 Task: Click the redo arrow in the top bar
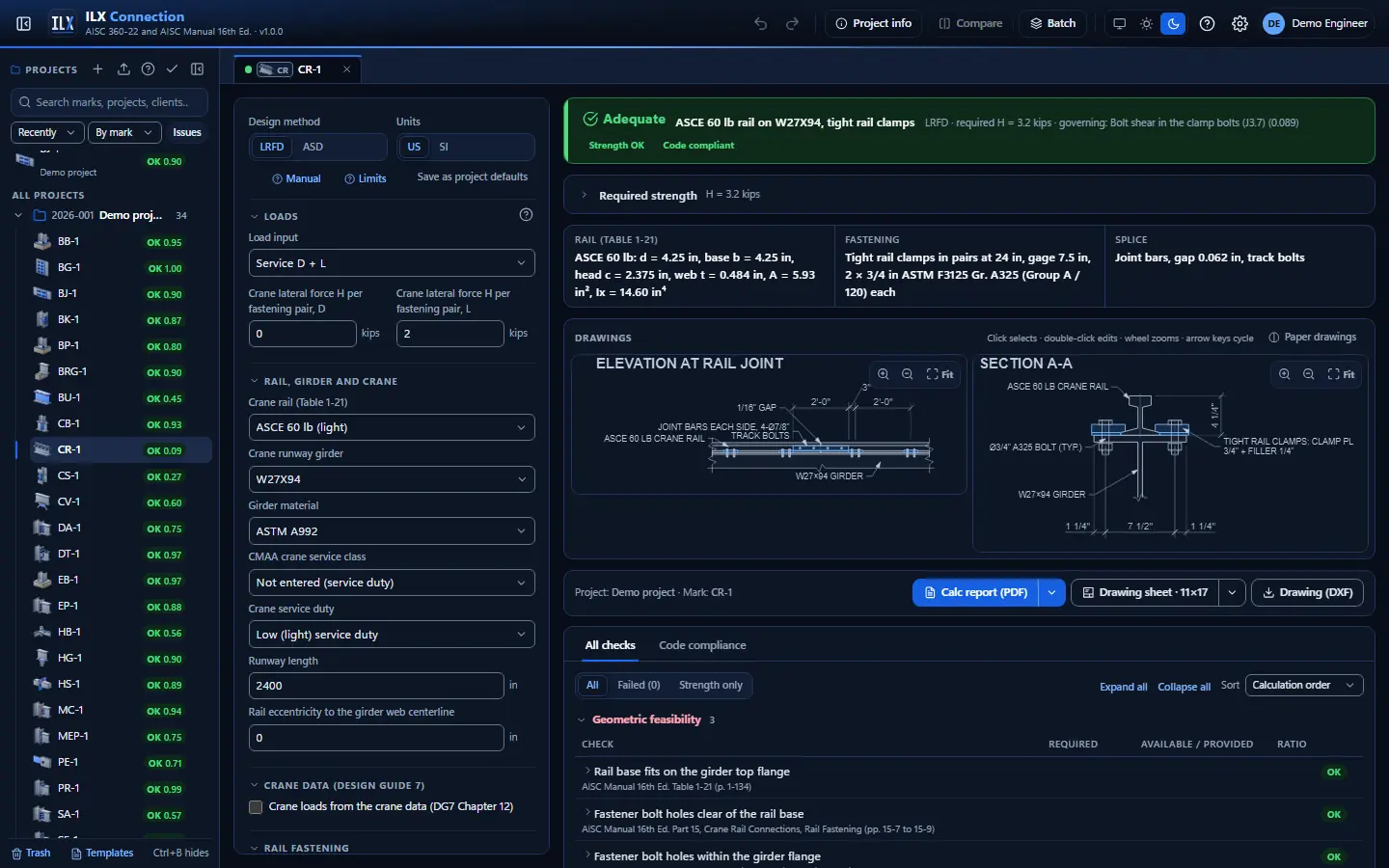coord(792,23)
